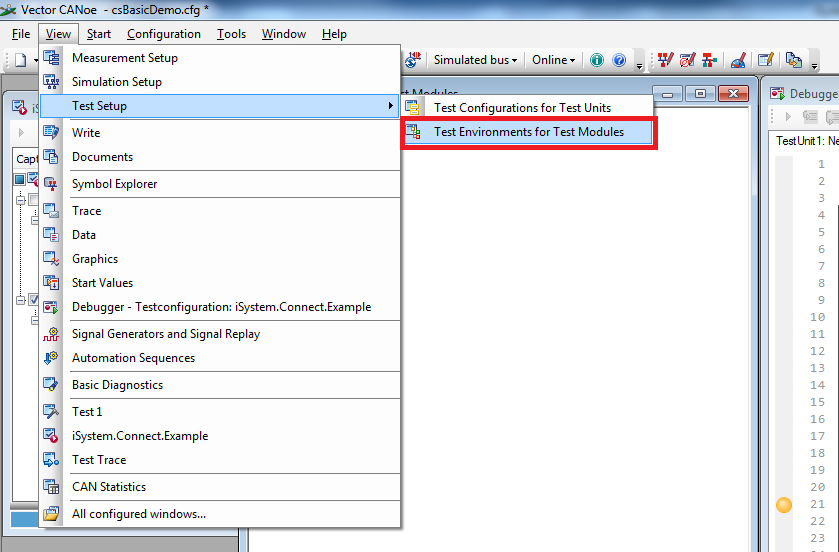Click the Trace window menu icon
The height and width of the screenshot is (552, 839).
click(x=51, y=211)
